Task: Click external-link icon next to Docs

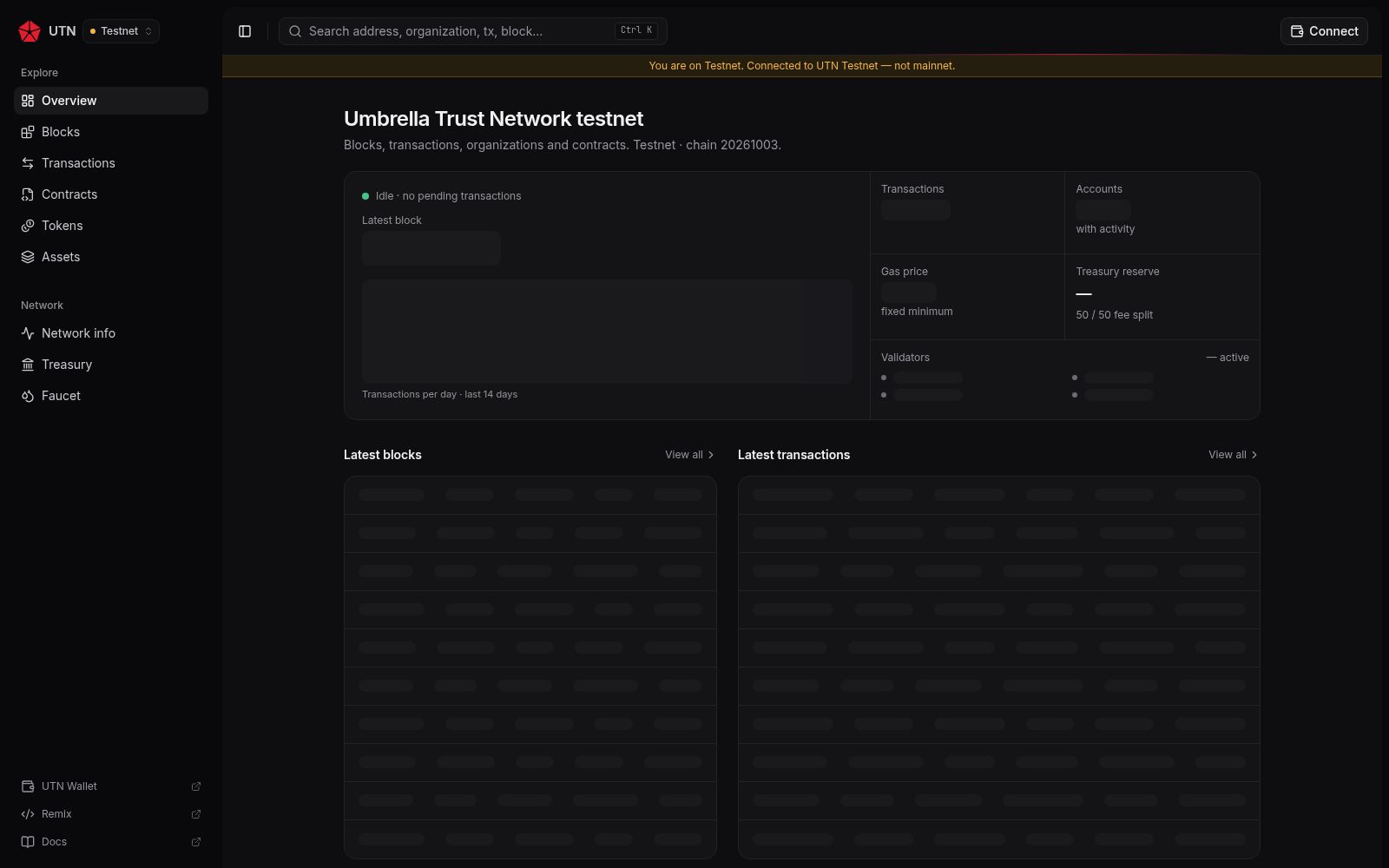Action: point(196,842)
